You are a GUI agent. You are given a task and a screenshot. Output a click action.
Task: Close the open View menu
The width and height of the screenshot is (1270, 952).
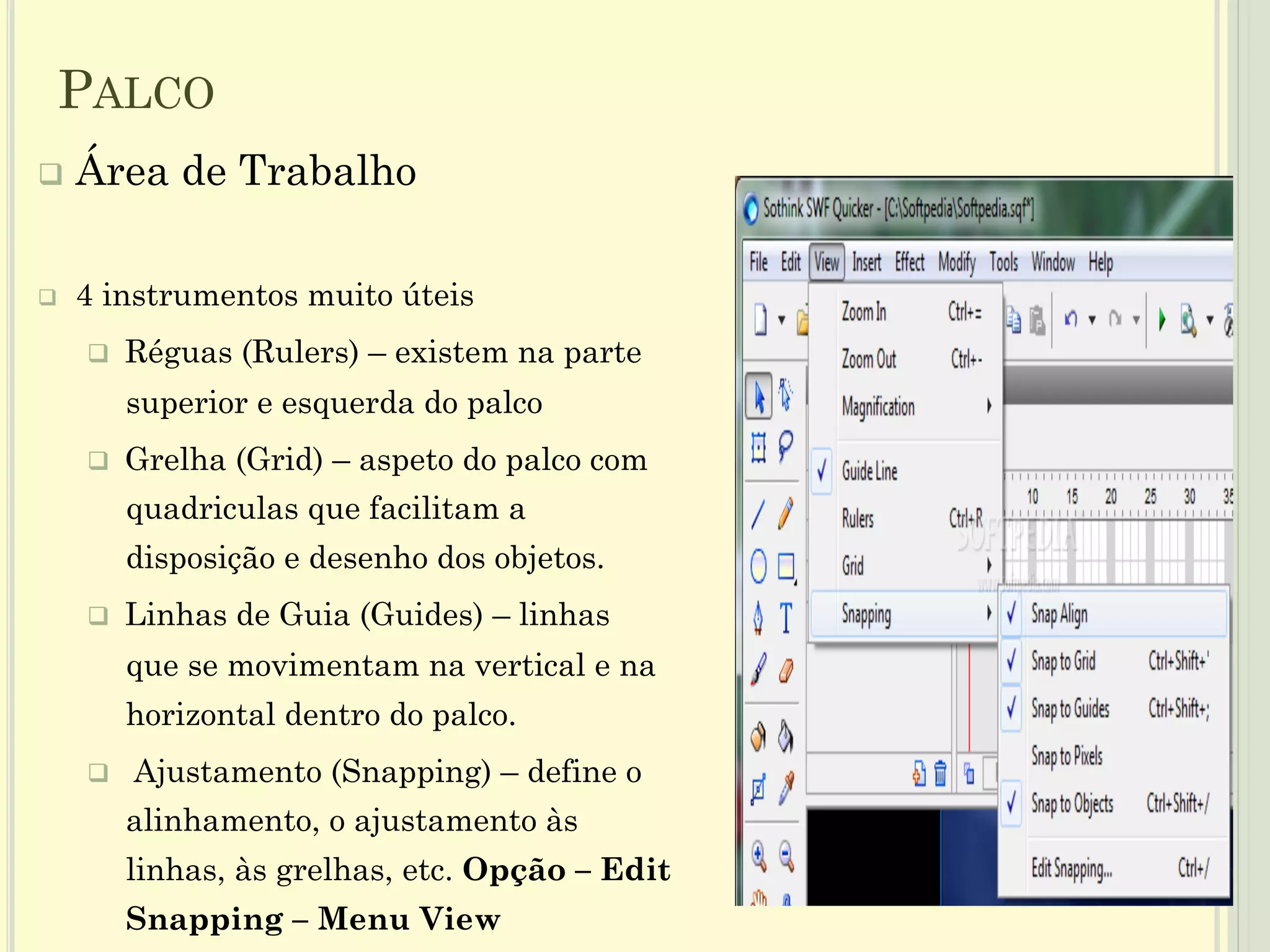click(827, 262)
